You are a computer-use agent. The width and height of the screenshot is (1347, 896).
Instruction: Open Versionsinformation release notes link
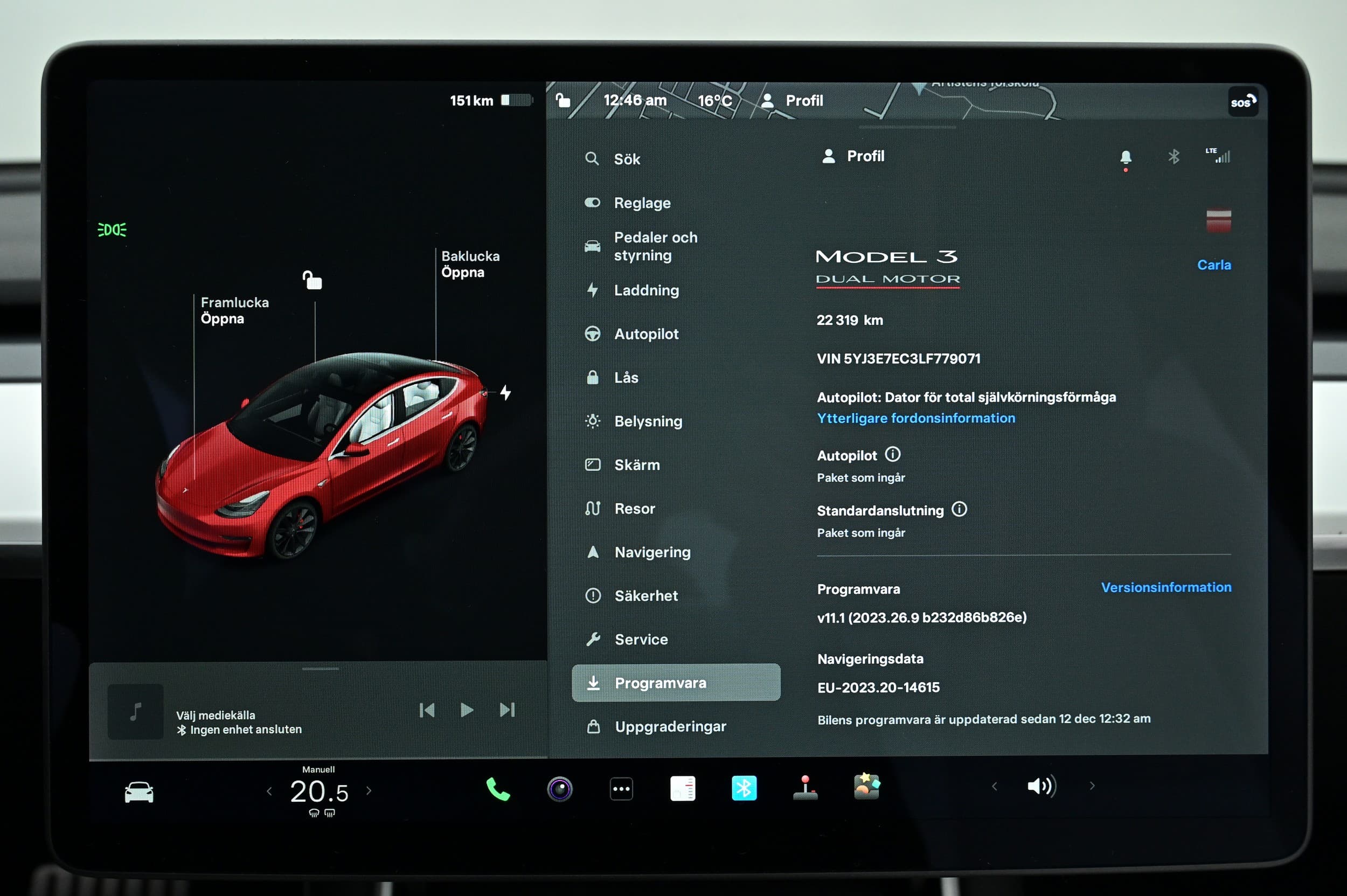pyautogui.click(x=1166, y=587)
